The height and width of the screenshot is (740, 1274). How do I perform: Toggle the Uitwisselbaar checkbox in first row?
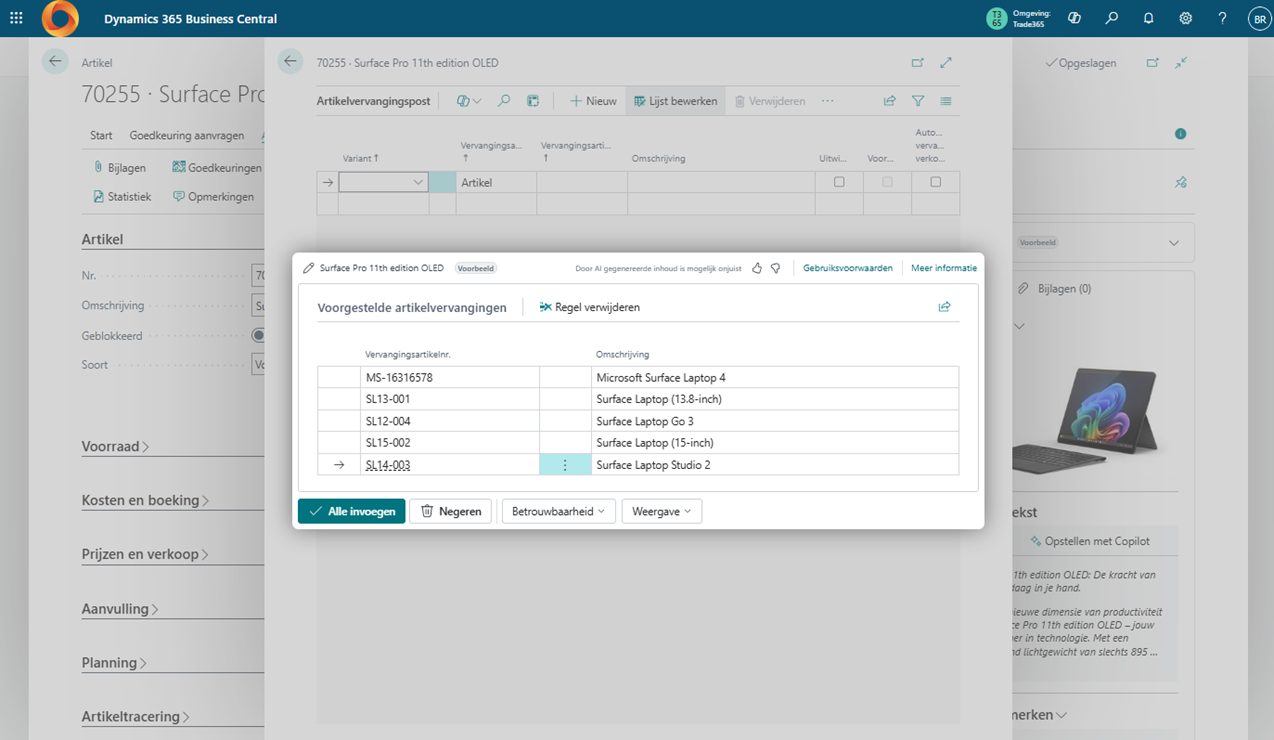coord(839,182)
